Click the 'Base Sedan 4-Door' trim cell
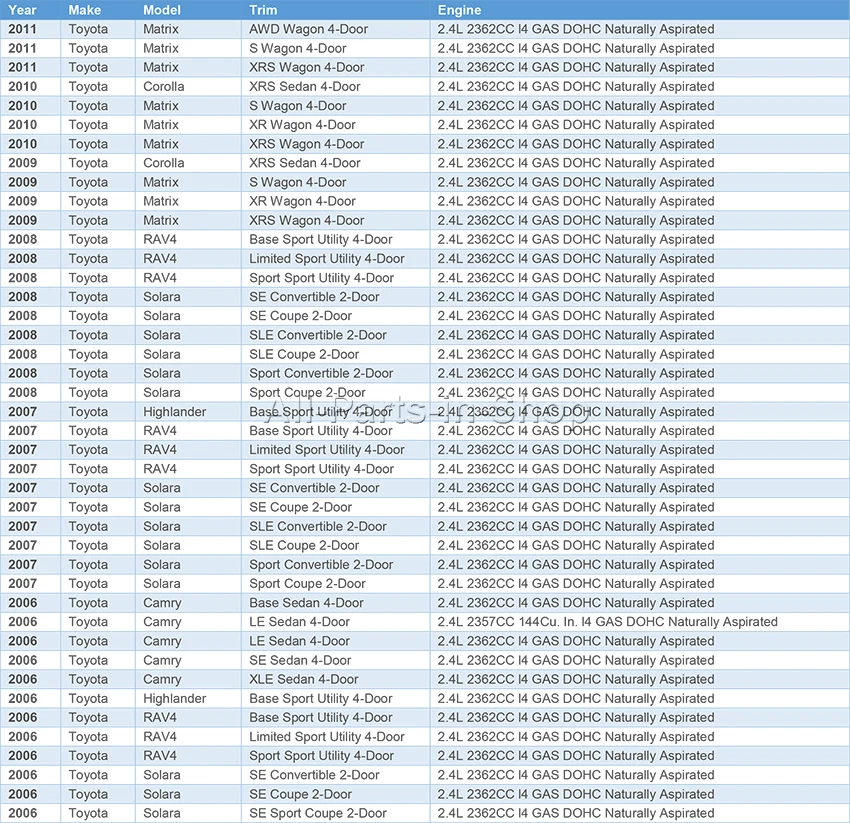Viewport: 850px width, 823px height. tap(306, 603)
